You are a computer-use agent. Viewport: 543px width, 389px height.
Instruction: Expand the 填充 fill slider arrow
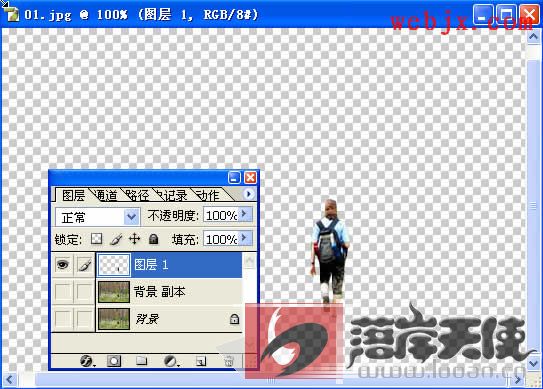[x=245, y=238]
